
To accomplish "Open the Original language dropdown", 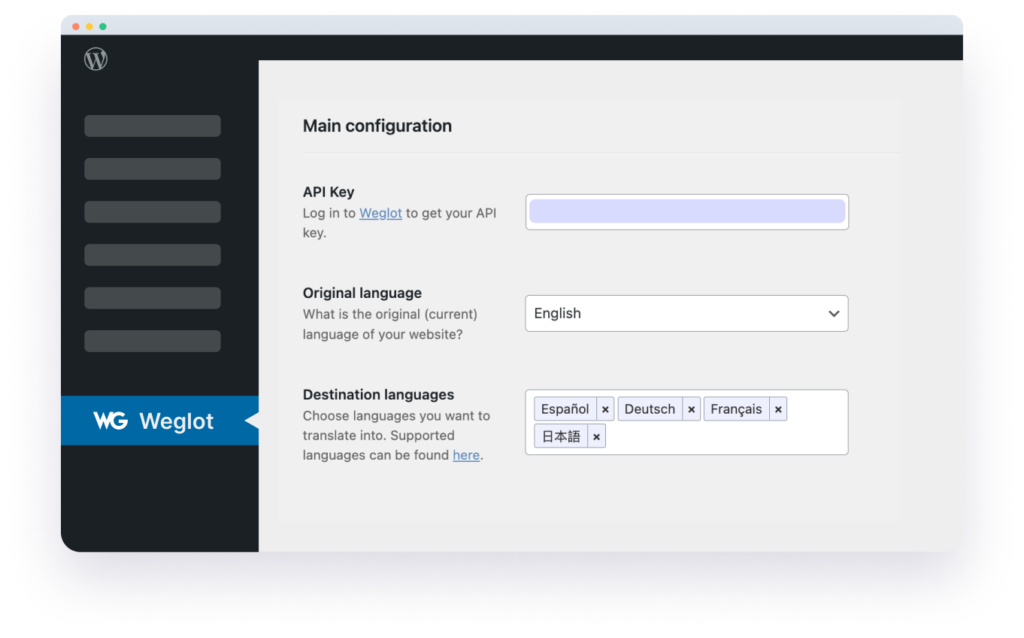I will click(686, 313).
